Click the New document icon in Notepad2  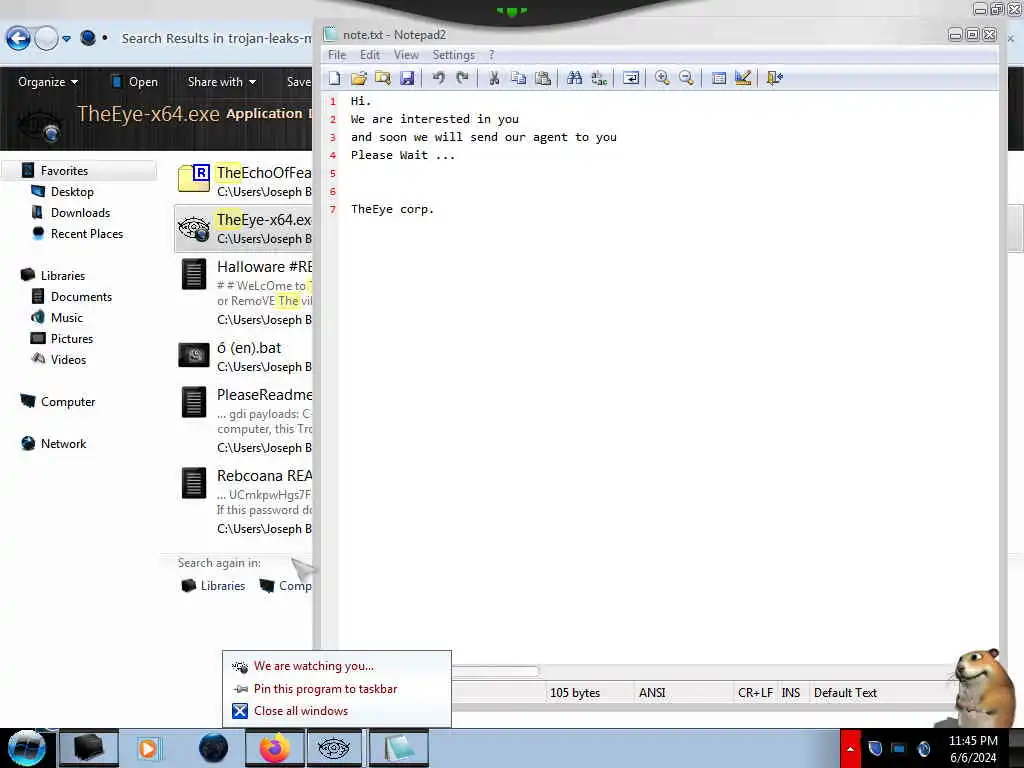pyautogui.click(x=334, y=78)
